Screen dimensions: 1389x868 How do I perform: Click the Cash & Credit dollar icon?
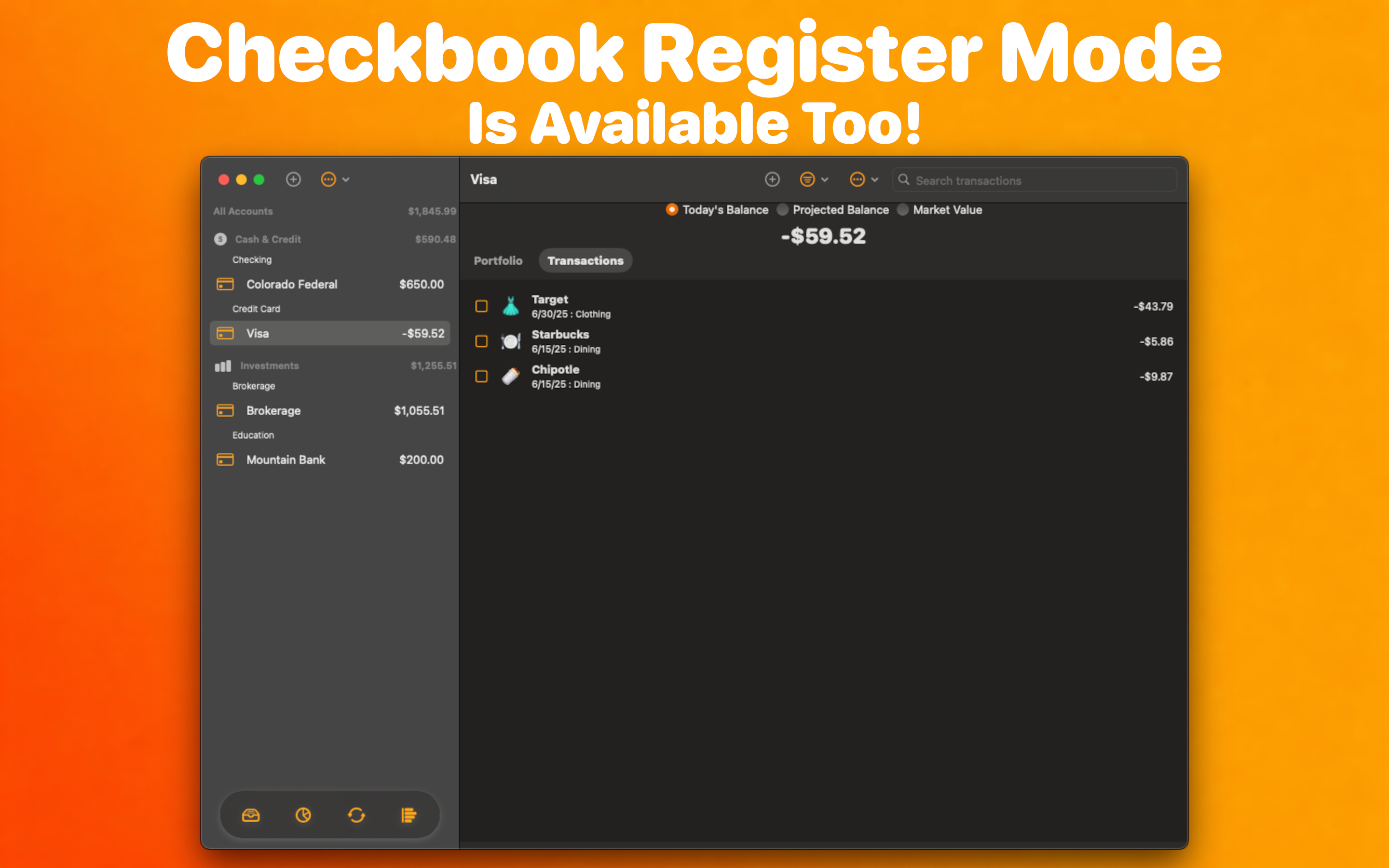tap(220, 239)
